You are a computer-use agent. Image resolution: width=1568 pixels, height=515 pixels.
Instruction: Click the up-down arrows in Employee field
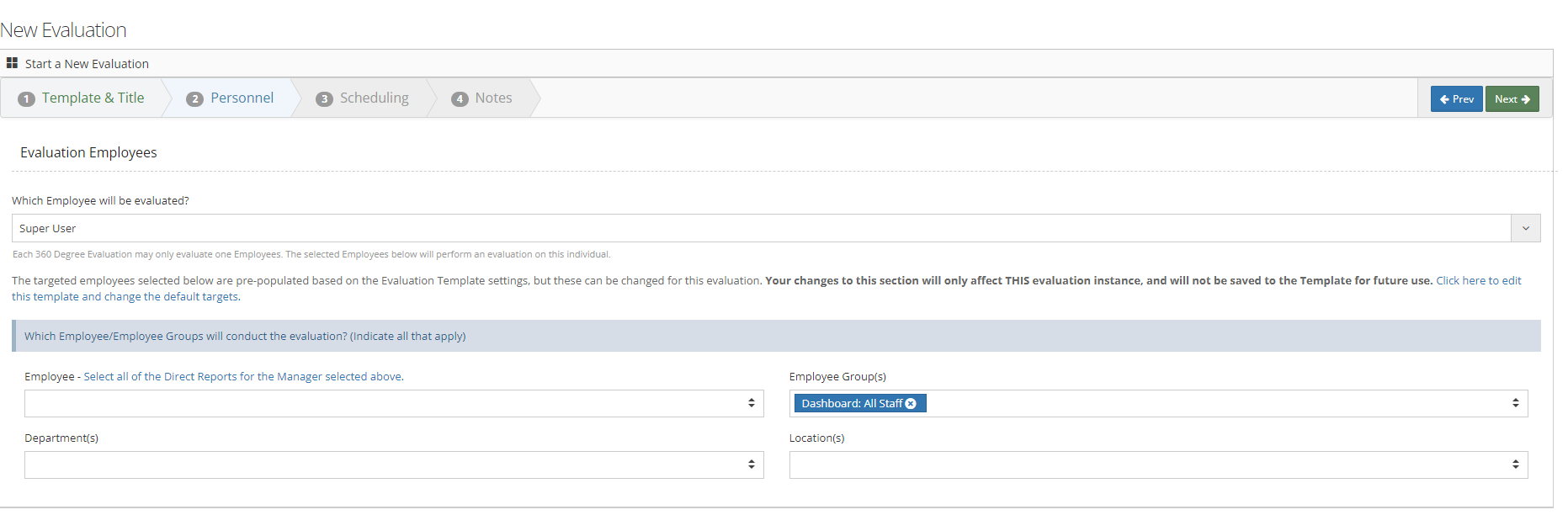coord(751,403)
